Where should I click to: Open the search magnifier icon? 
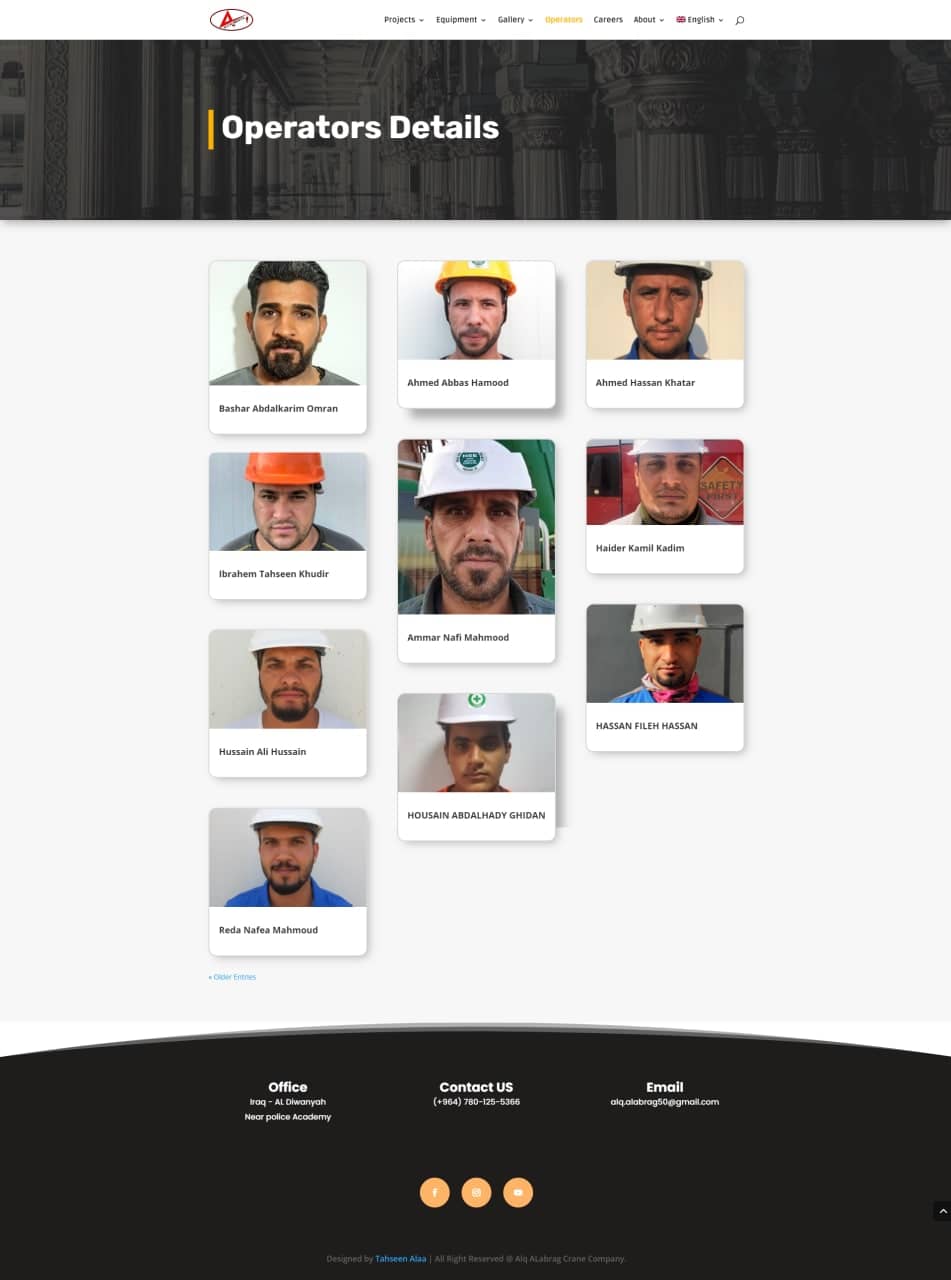click(x=740, y=20)
